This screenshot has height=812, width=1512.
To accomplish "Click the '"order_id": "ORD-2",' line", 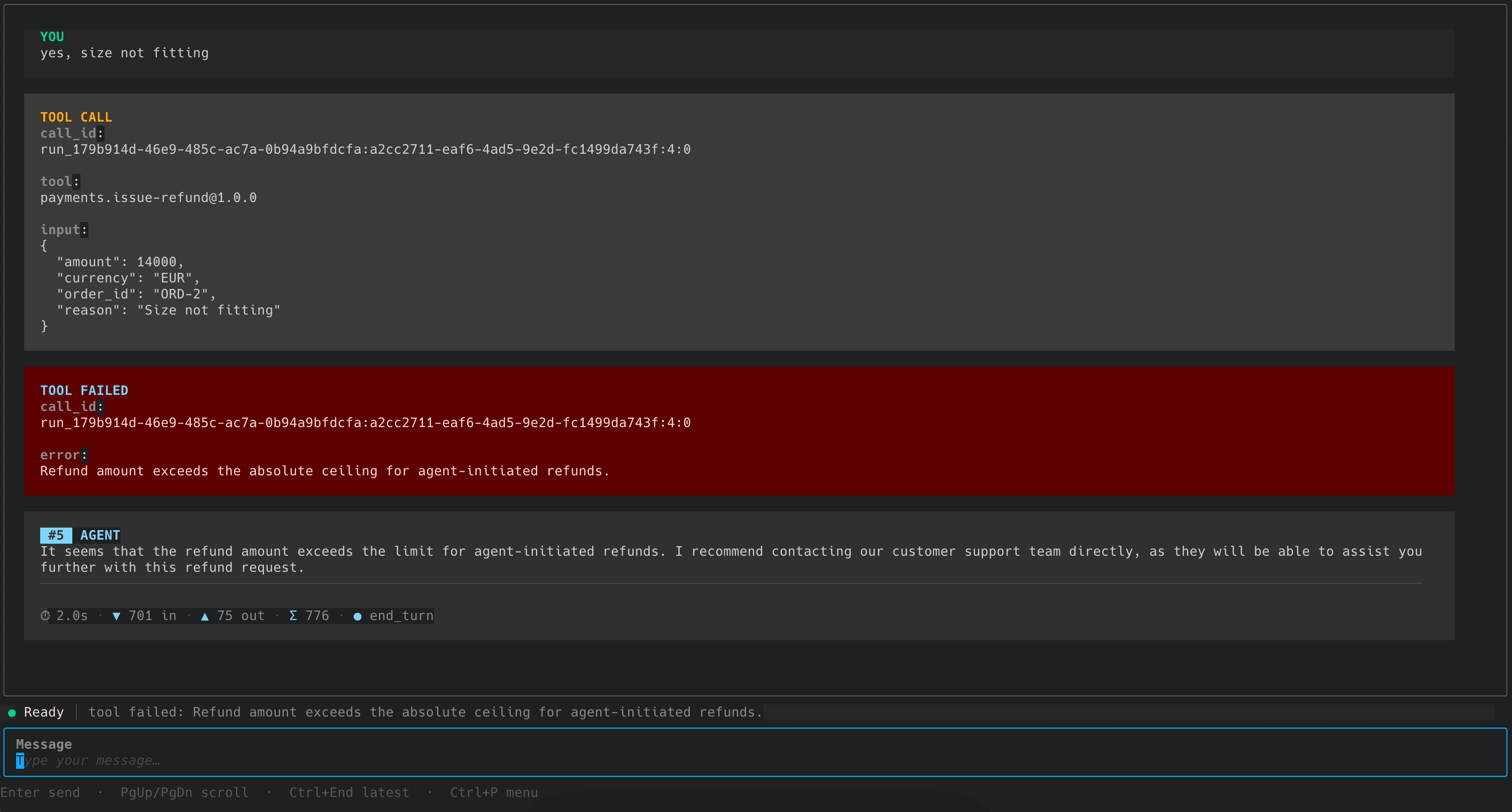I will tap(136, 294).
